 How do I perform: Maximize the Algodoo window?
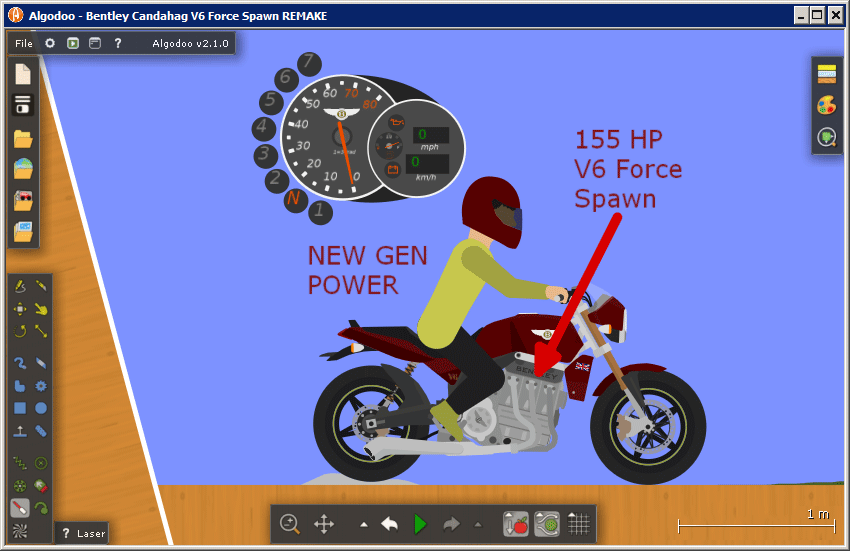tap(817, 15)
